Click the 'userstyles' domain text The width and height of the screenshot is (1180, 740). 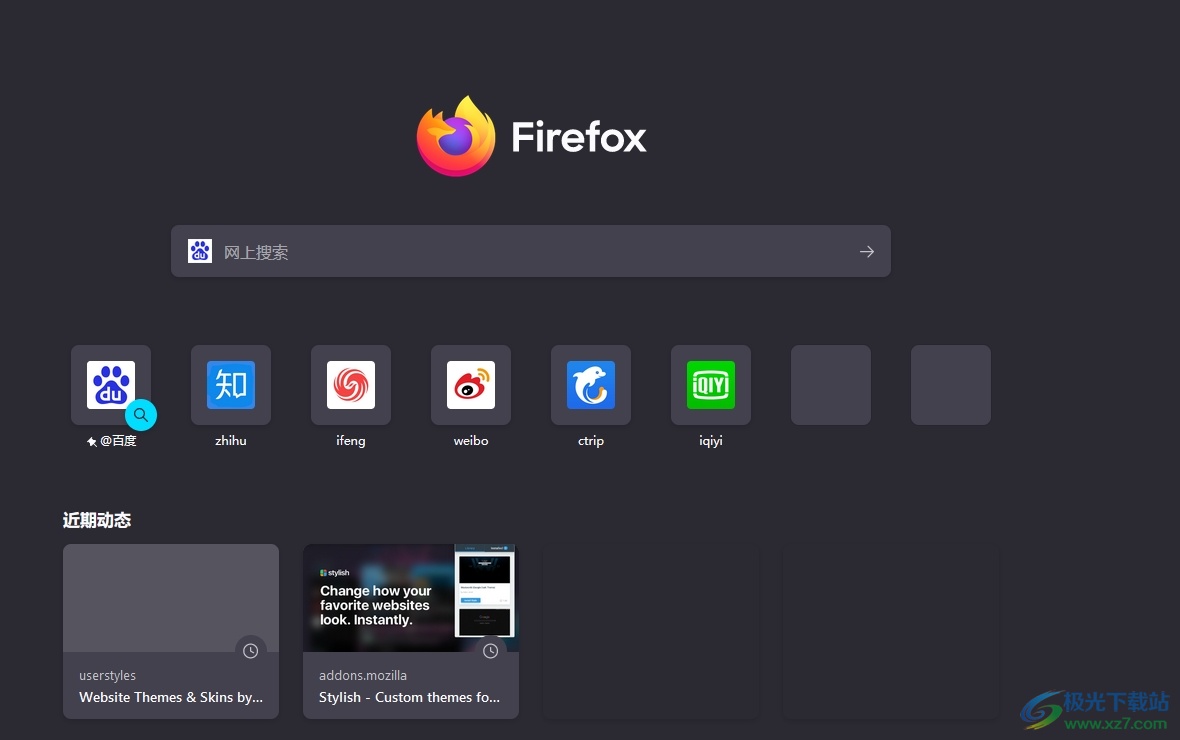pyautogui.click(x=108, y=676)
